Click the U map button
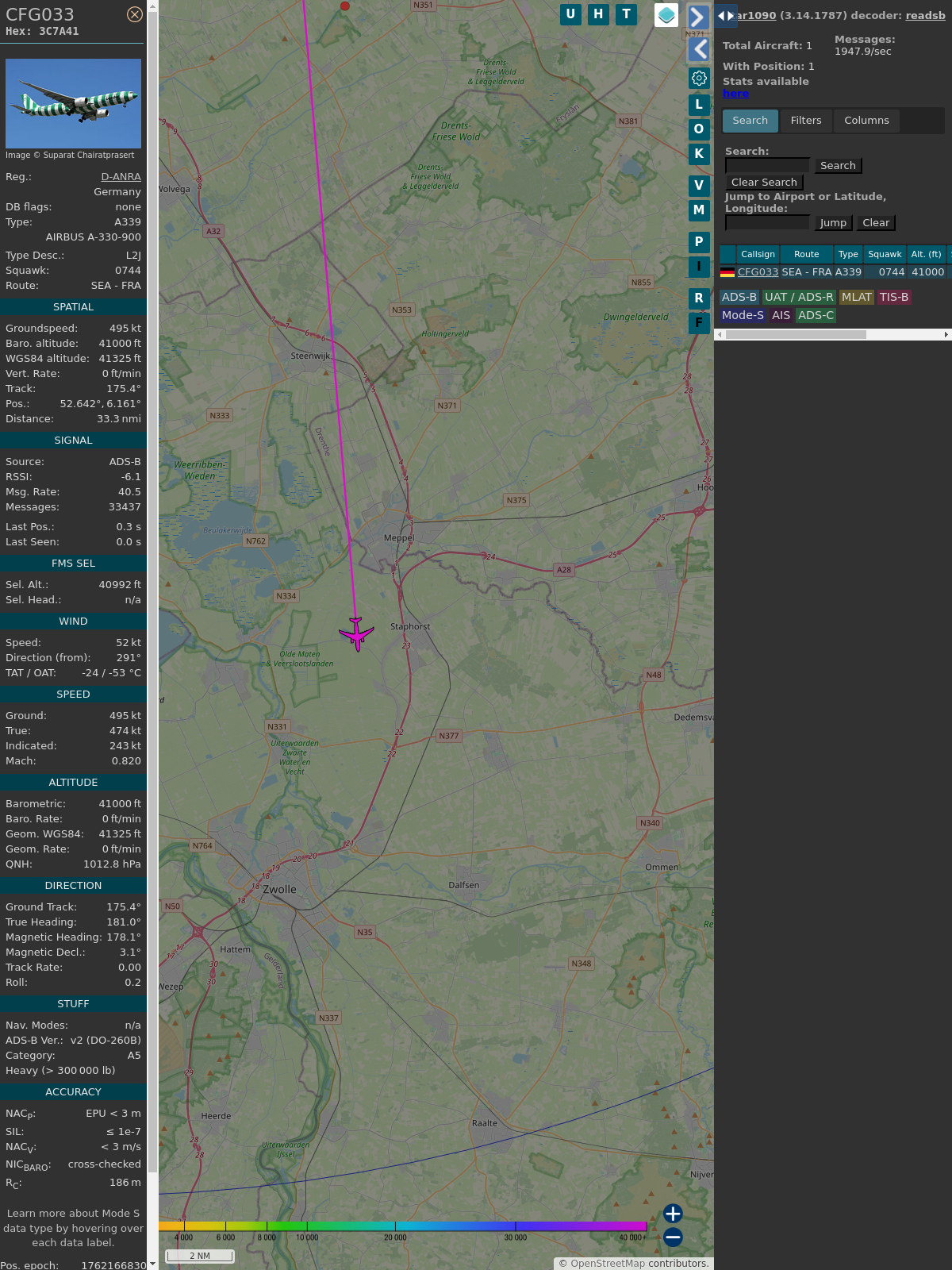The image size is (952, 1270). (x=570, y=14)
